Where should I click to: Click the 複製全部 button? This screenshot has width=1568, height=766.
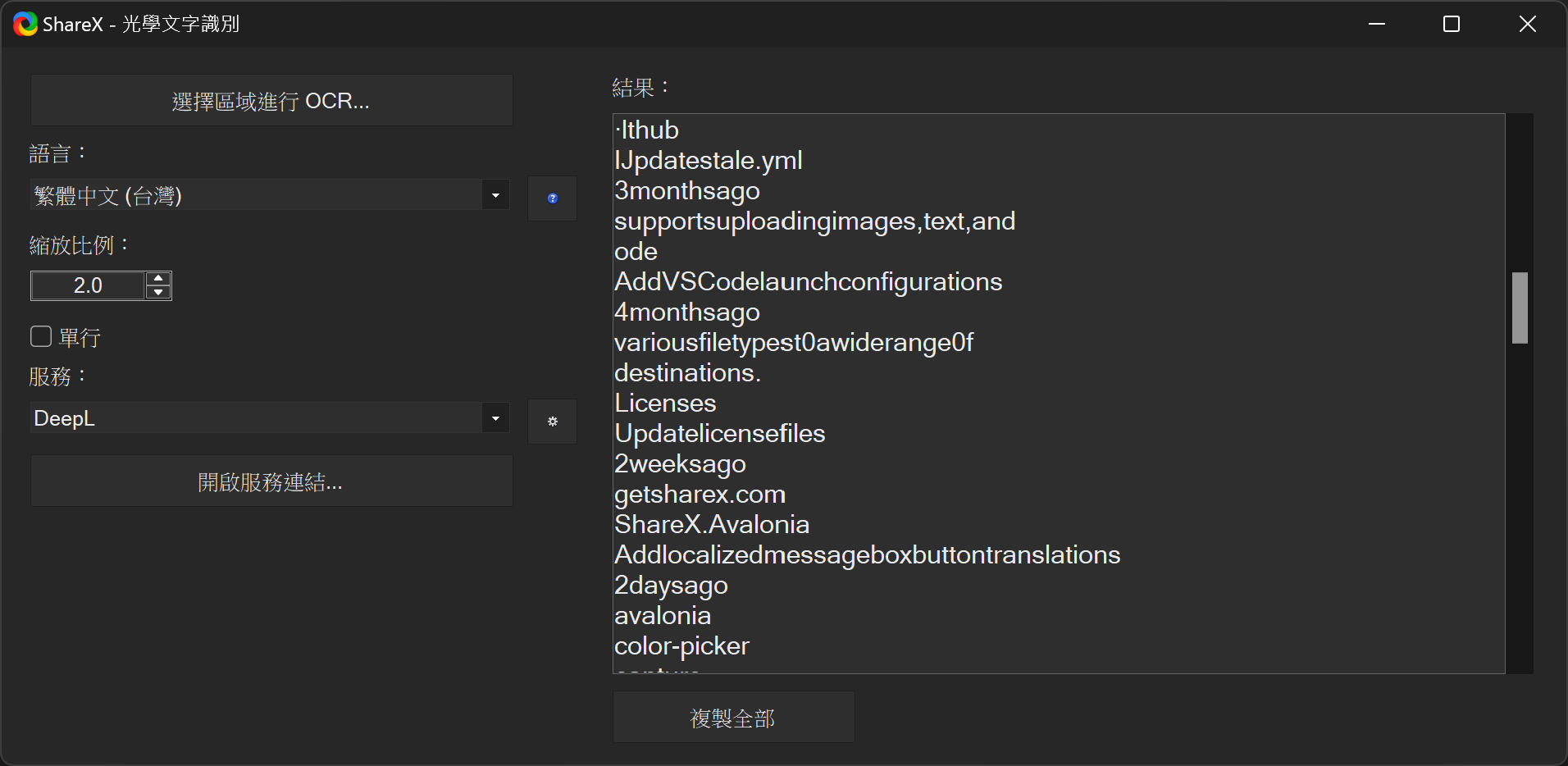(733, 718)
